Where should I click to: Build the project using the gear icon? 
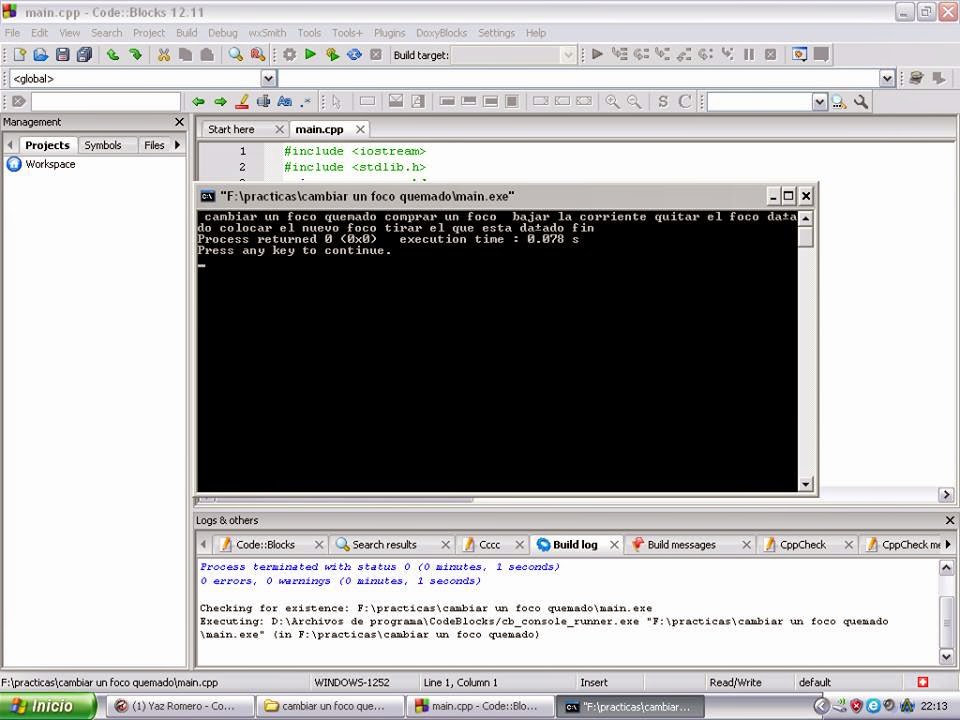[291, 55]
